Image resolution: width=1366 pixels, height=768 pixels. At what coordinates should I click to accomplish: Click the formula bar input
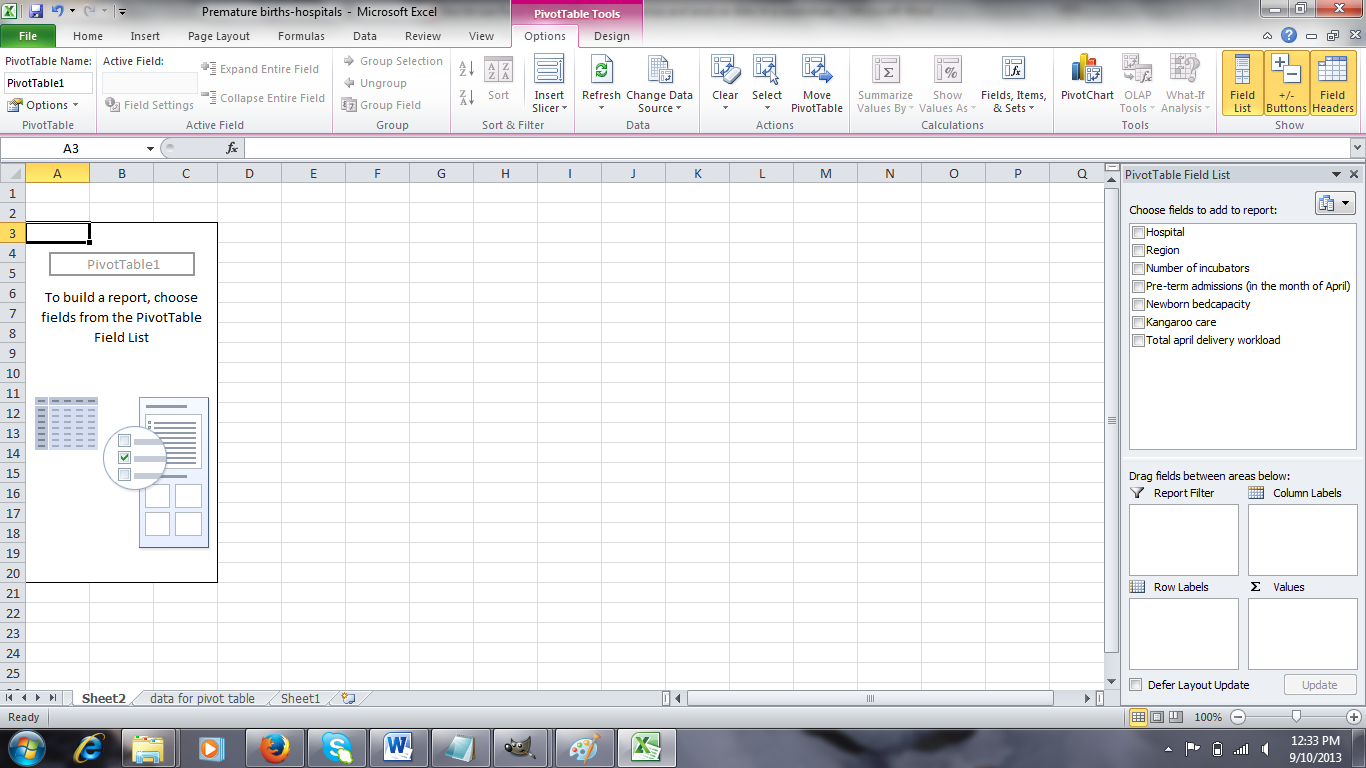pyautogui.click(x=796, y=148)
